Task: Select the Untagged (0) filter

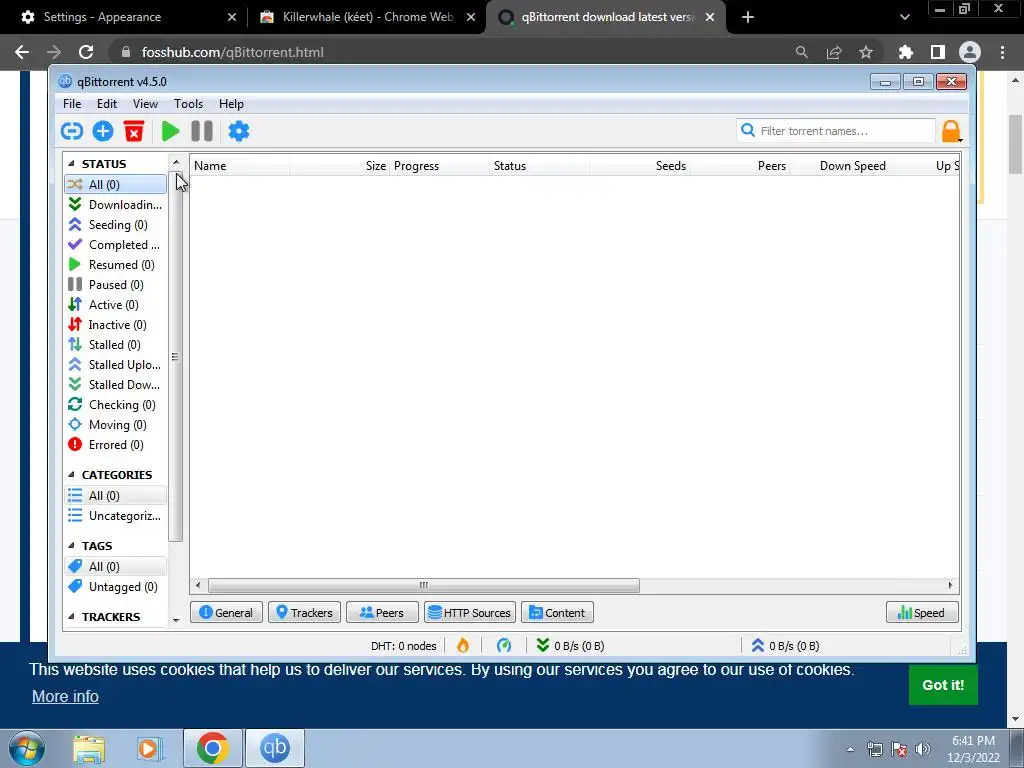Action: (x=116, y=586)
